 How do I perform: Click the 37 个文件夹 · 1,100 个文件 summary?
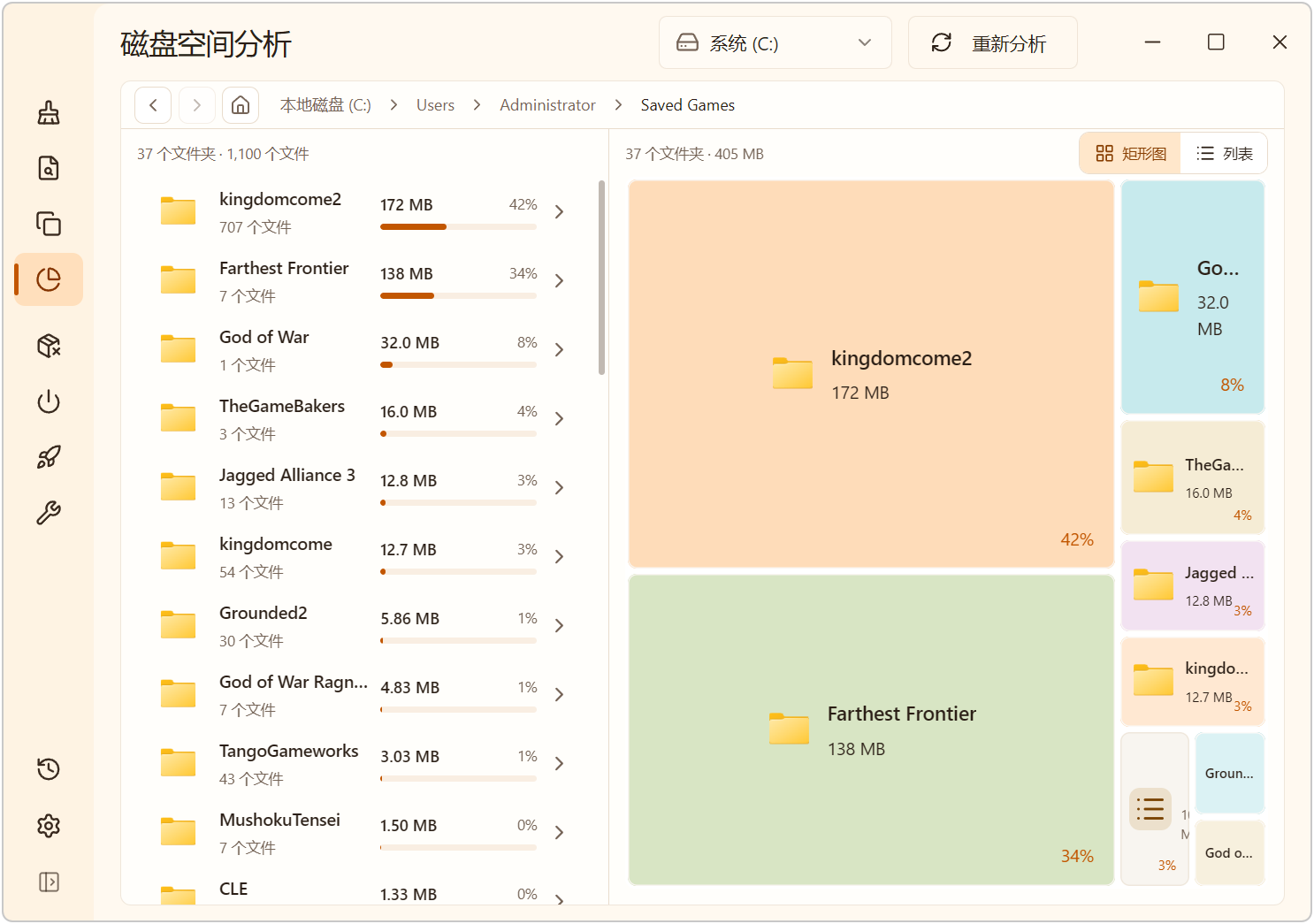[x=223, y=154]
